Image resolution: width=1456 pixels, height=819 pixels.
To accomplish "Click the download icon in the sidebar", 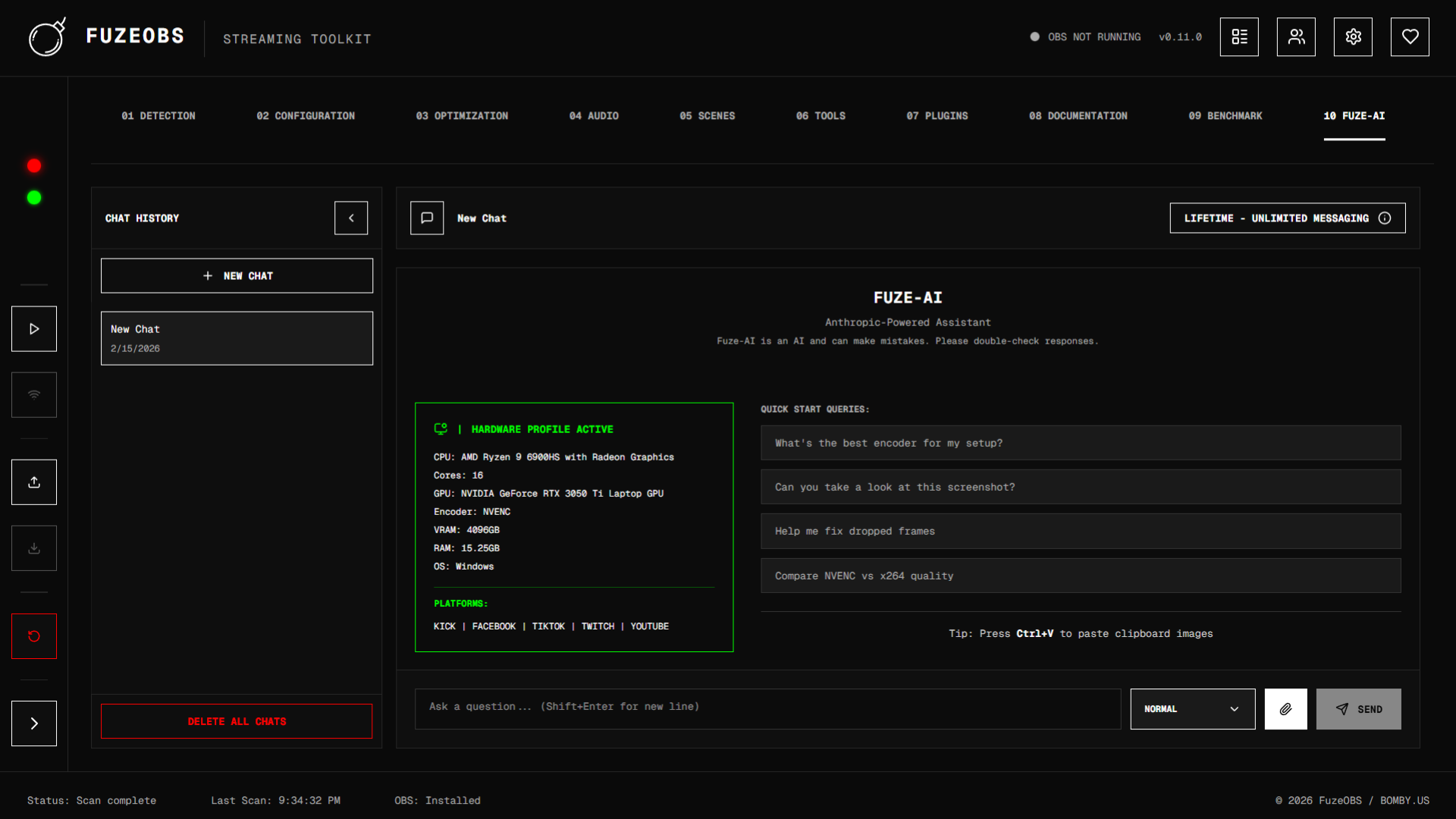I will click(33, 548).
